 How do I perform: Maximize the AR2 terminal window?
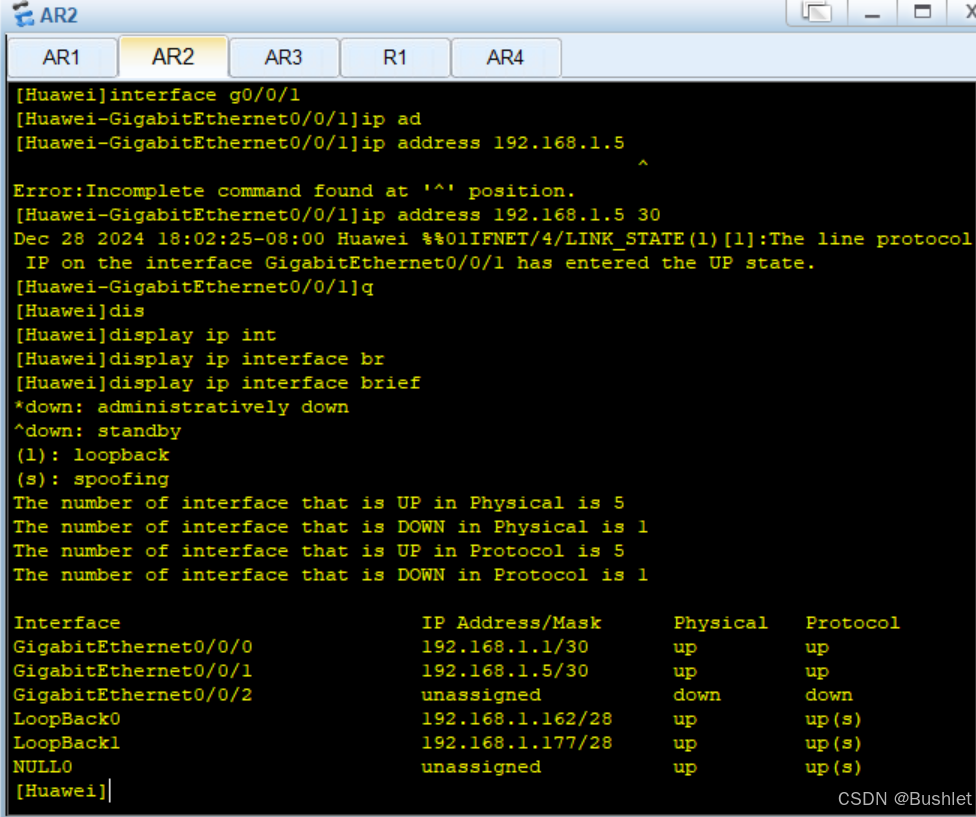[922, 12]
